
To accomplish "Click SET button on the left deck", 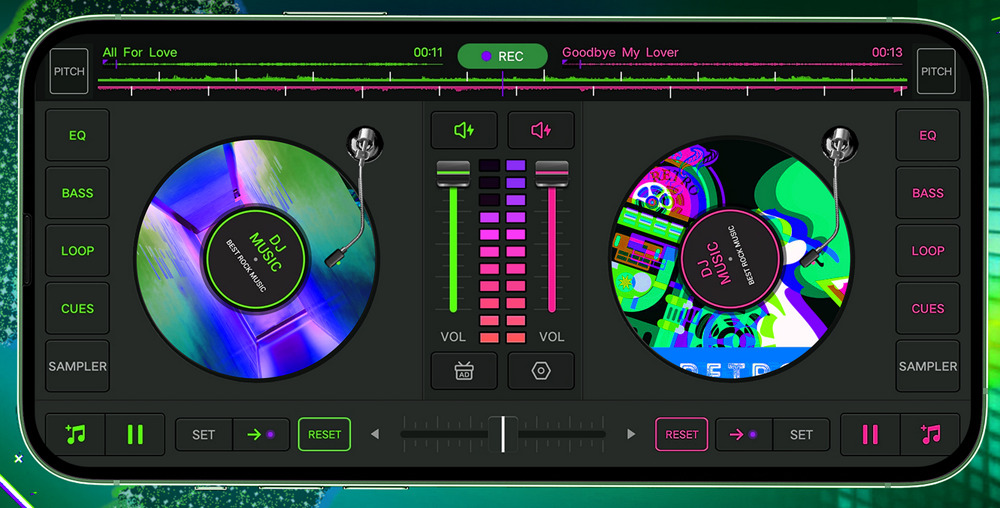I will (203, 435).
